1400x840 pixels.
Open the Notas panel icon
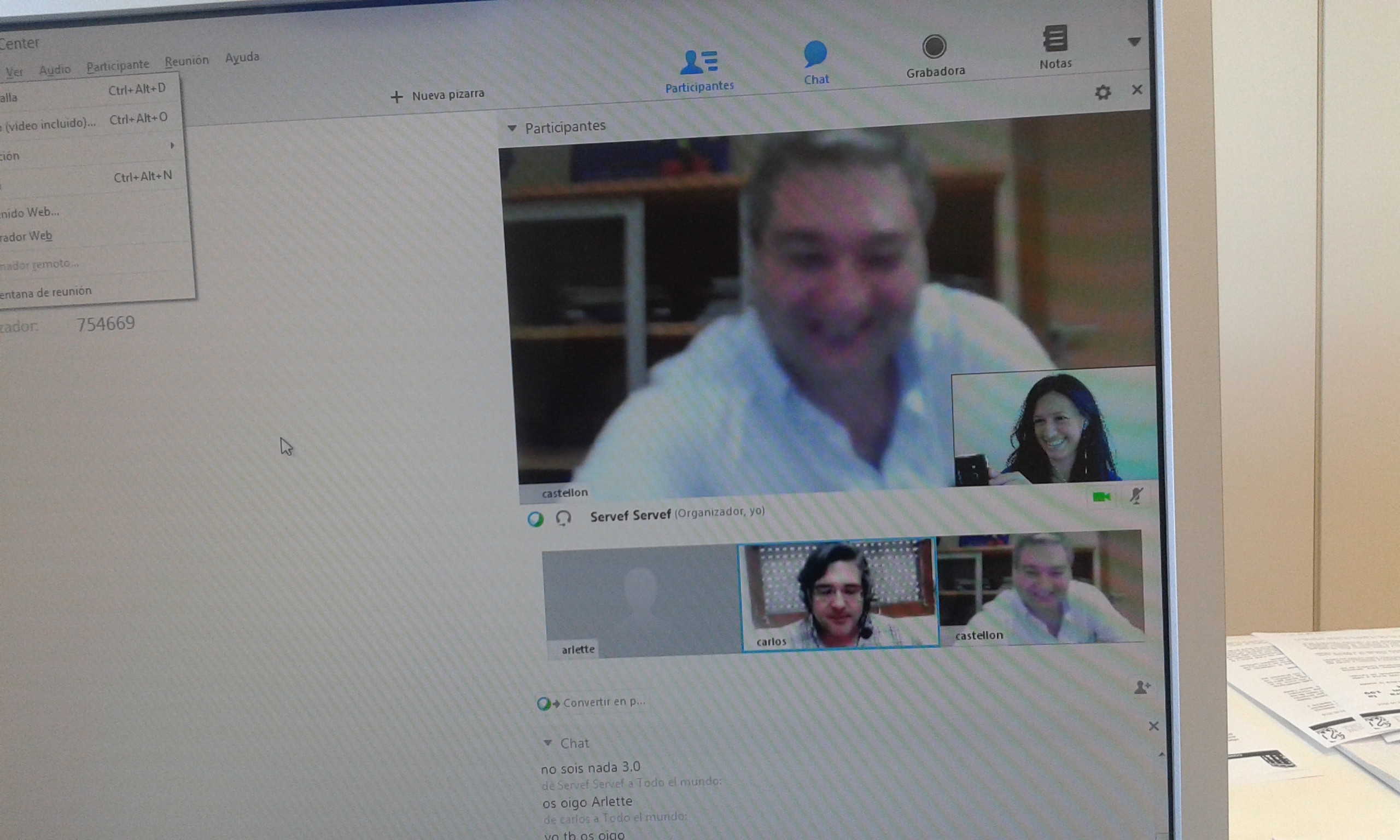coord(1055,39)
